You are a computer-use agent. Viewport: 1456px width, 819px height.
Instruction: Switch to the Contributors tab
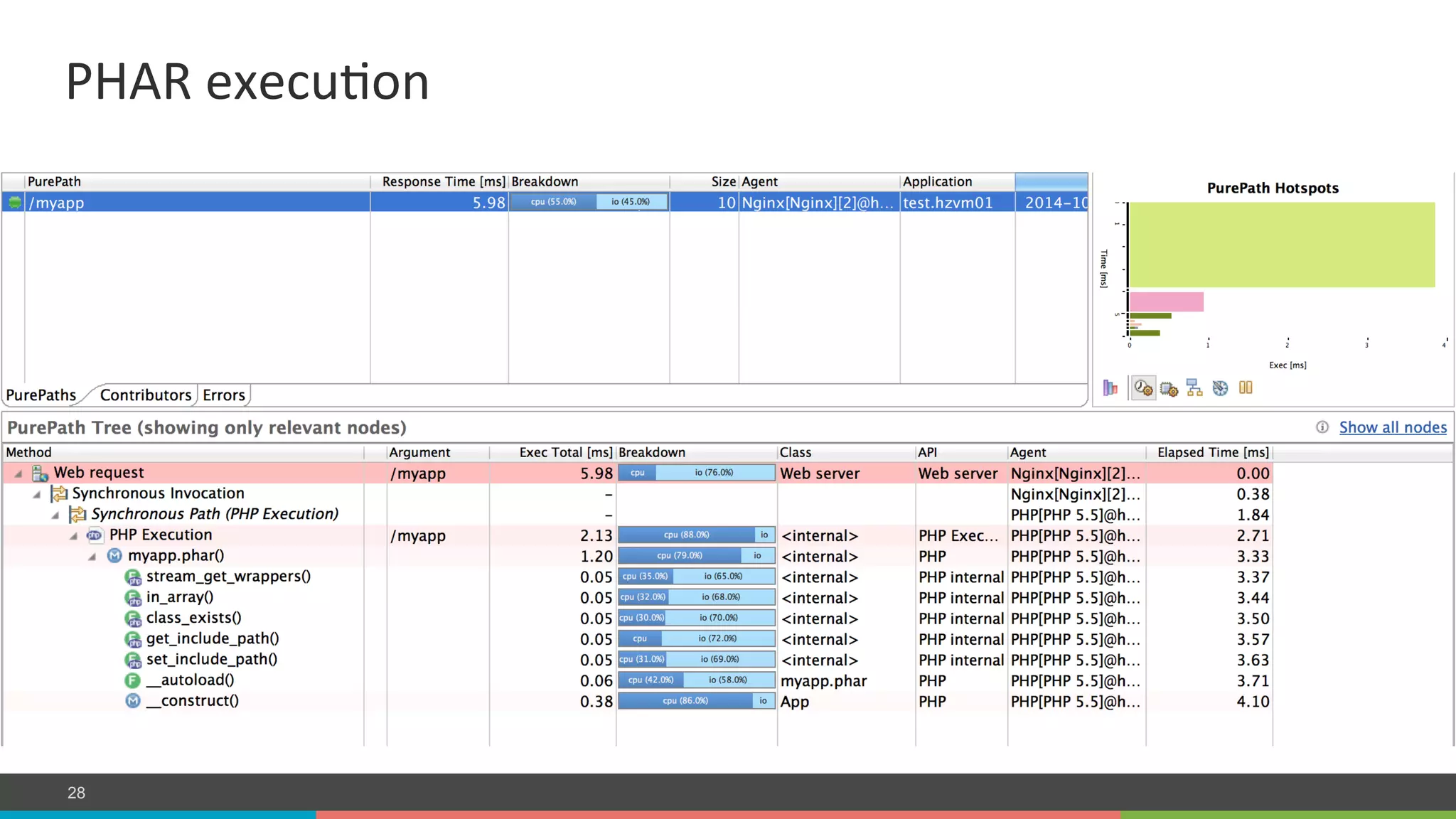(x=145, y=395)
